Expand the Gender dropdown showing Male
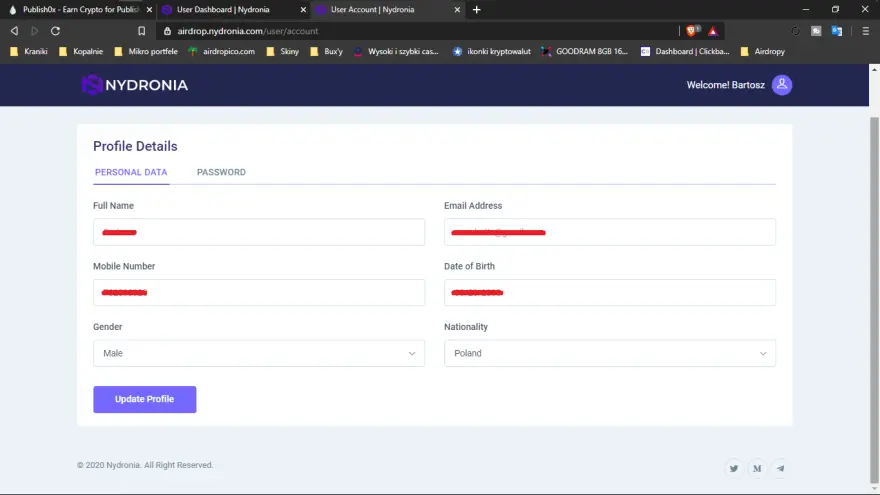880x495 pixels. click(x=259, y=353)
